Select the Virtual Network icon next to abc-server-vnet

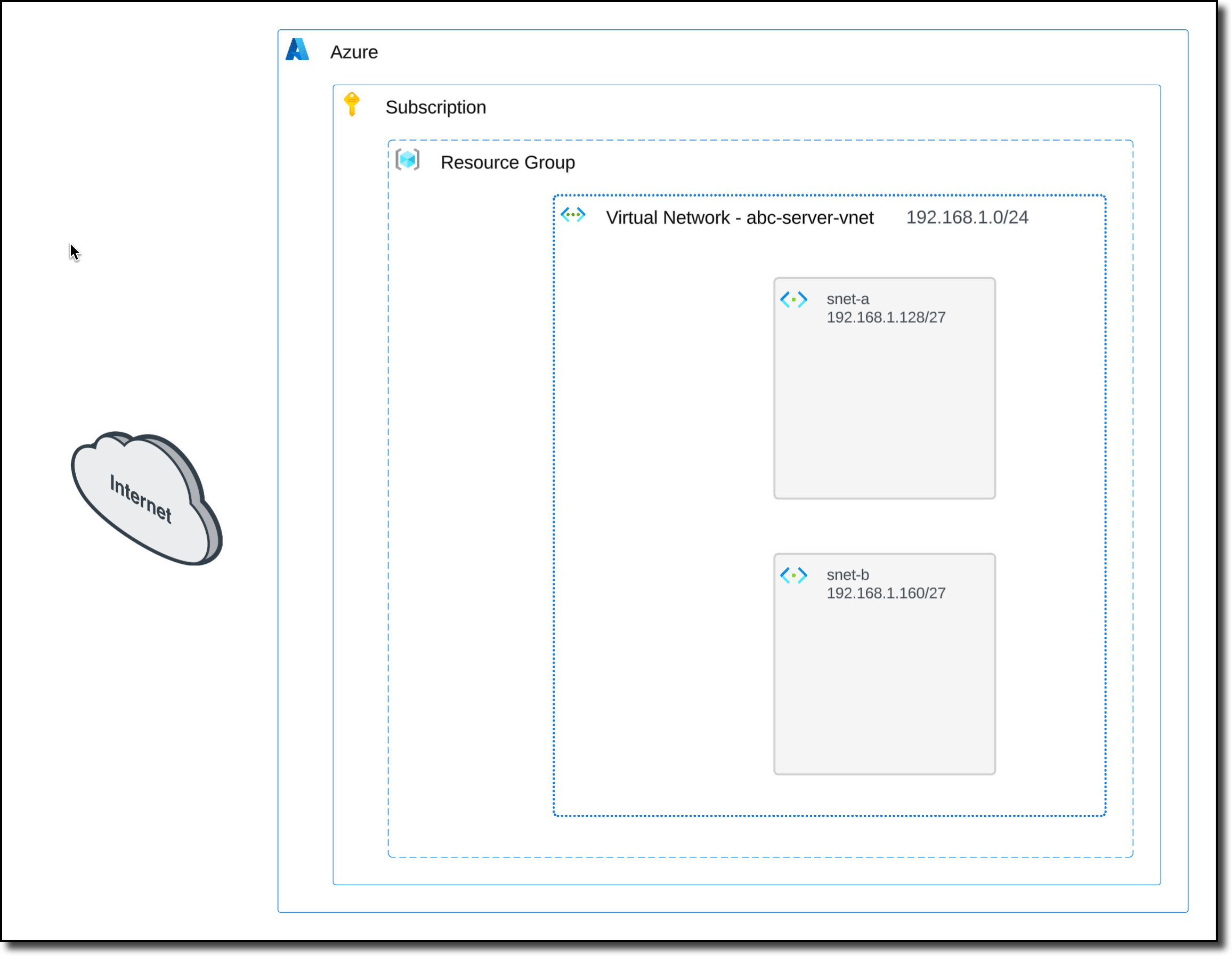pyautogui.click(x=573, y=216)
